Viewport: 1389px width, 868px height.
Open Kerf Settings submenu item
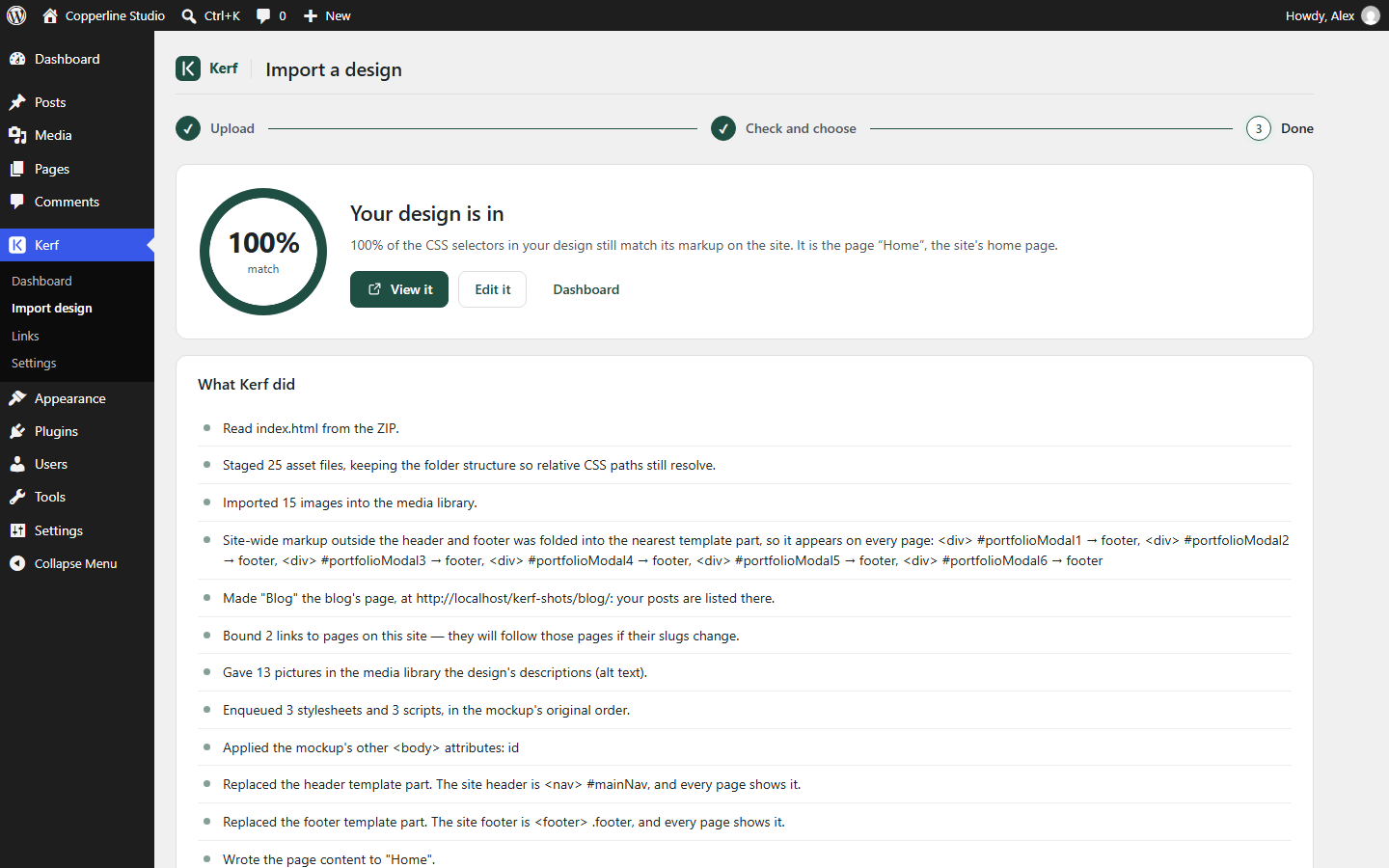click(34, 363)
